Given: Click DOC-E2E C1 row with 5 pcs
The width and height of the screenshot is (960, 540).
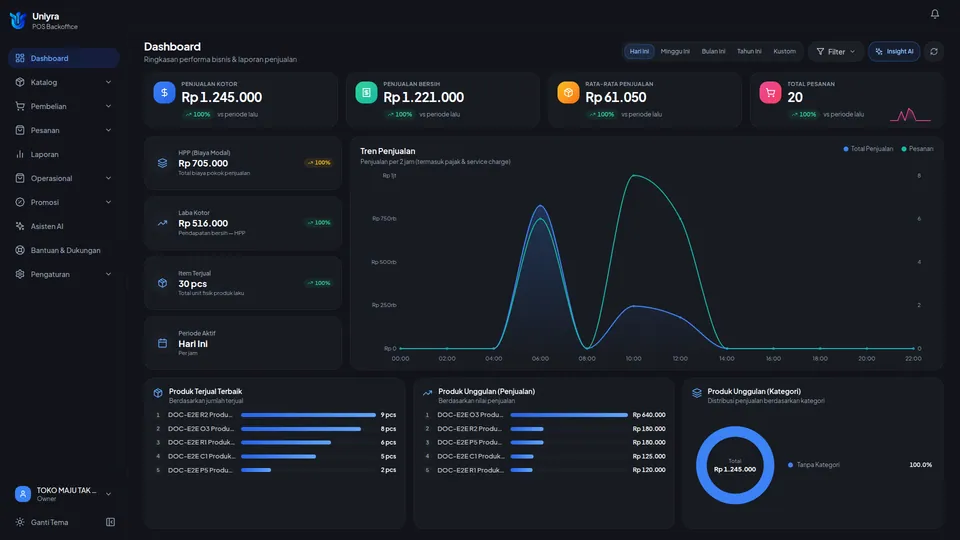Looking at the screenshot, I should point(275,456).
